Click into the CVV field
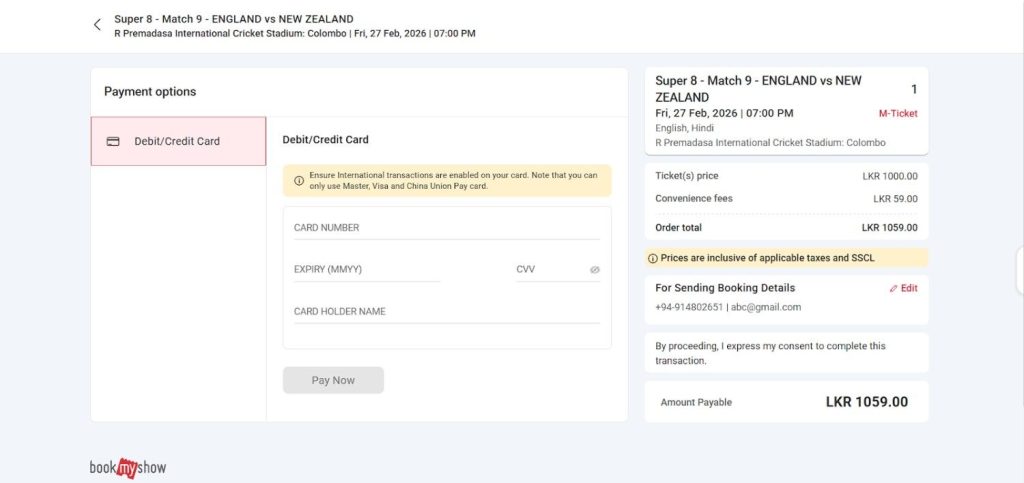 point(550,270)
